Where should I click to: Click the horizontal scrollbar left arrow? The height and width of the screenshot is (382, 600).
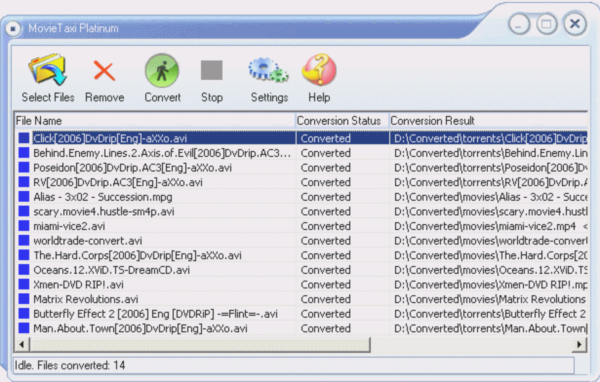pos(21,344)
